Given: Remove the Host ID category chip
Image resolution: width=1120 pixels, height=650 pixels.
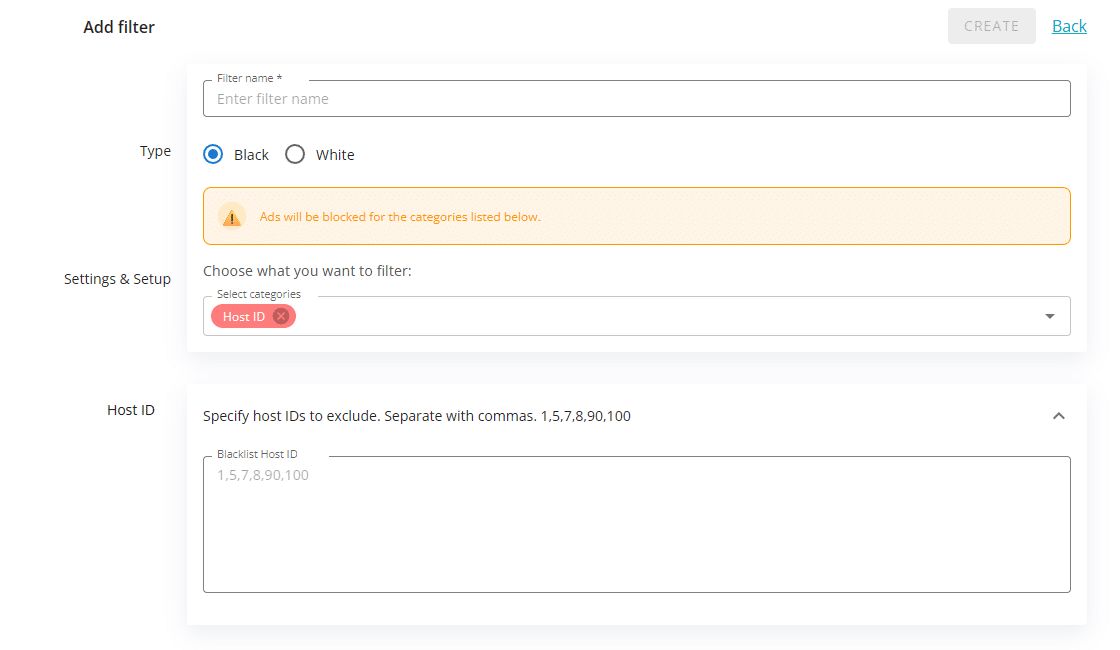Looking at the screenshot, I should click(x=281, y=316).
